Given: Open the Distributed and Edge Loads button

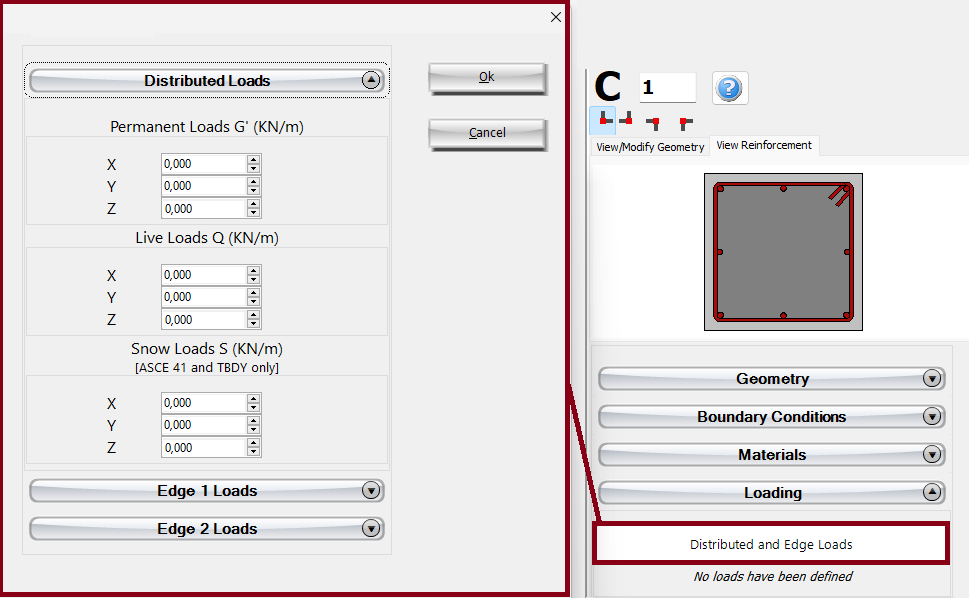Looking at the screenshot, I should [771, 545].
